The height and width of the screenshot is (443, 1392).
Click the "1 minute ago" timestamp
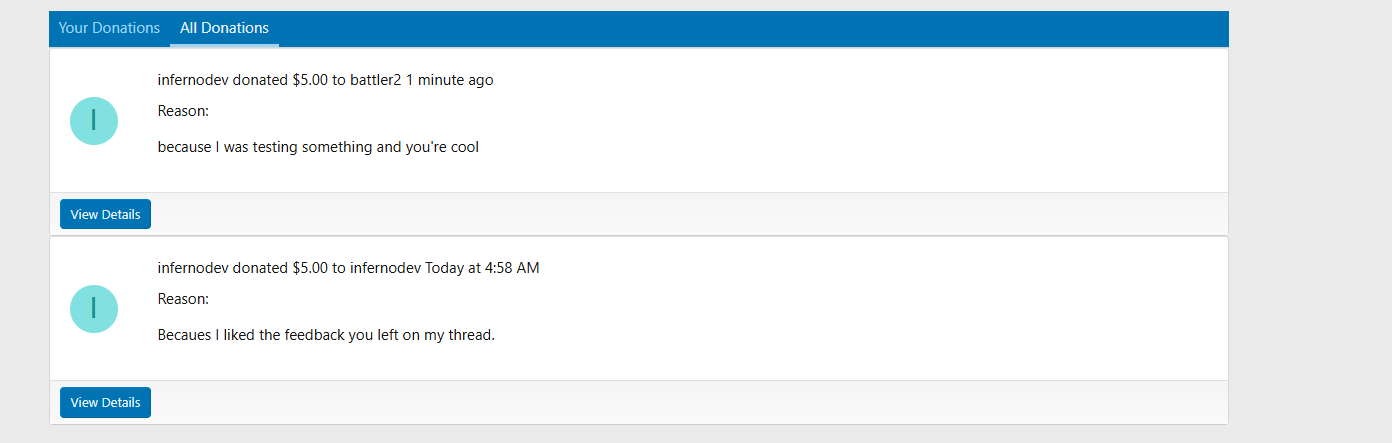449,80
